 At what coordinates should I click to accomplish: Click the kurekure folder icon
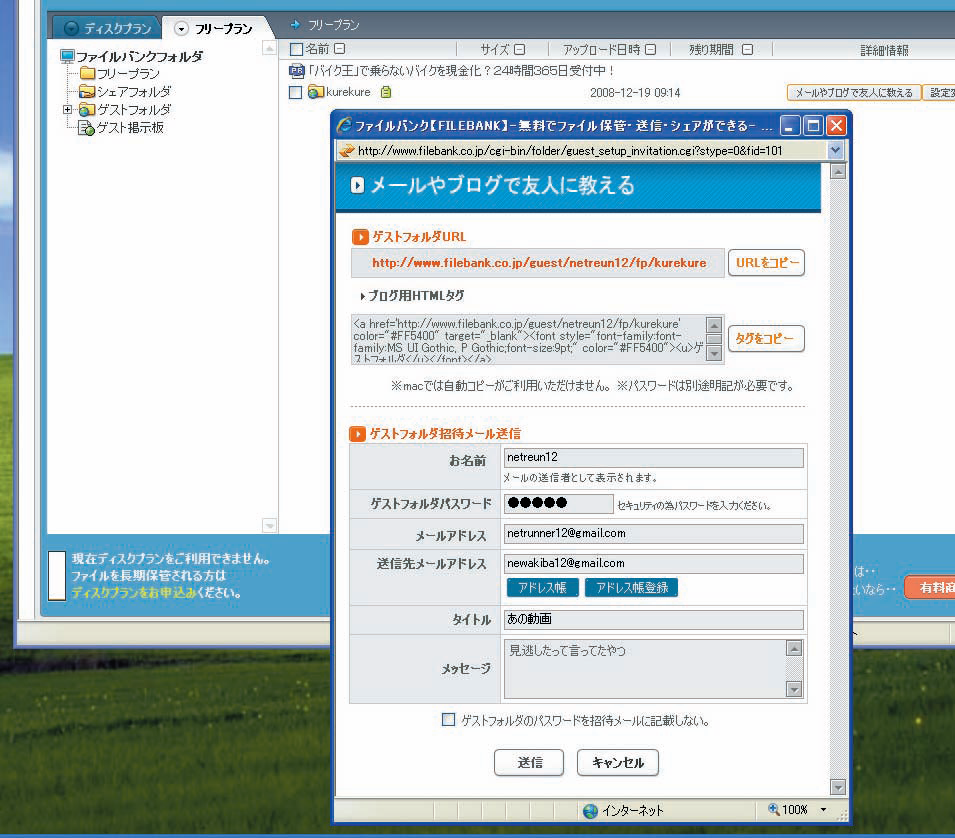coord(315,92)
